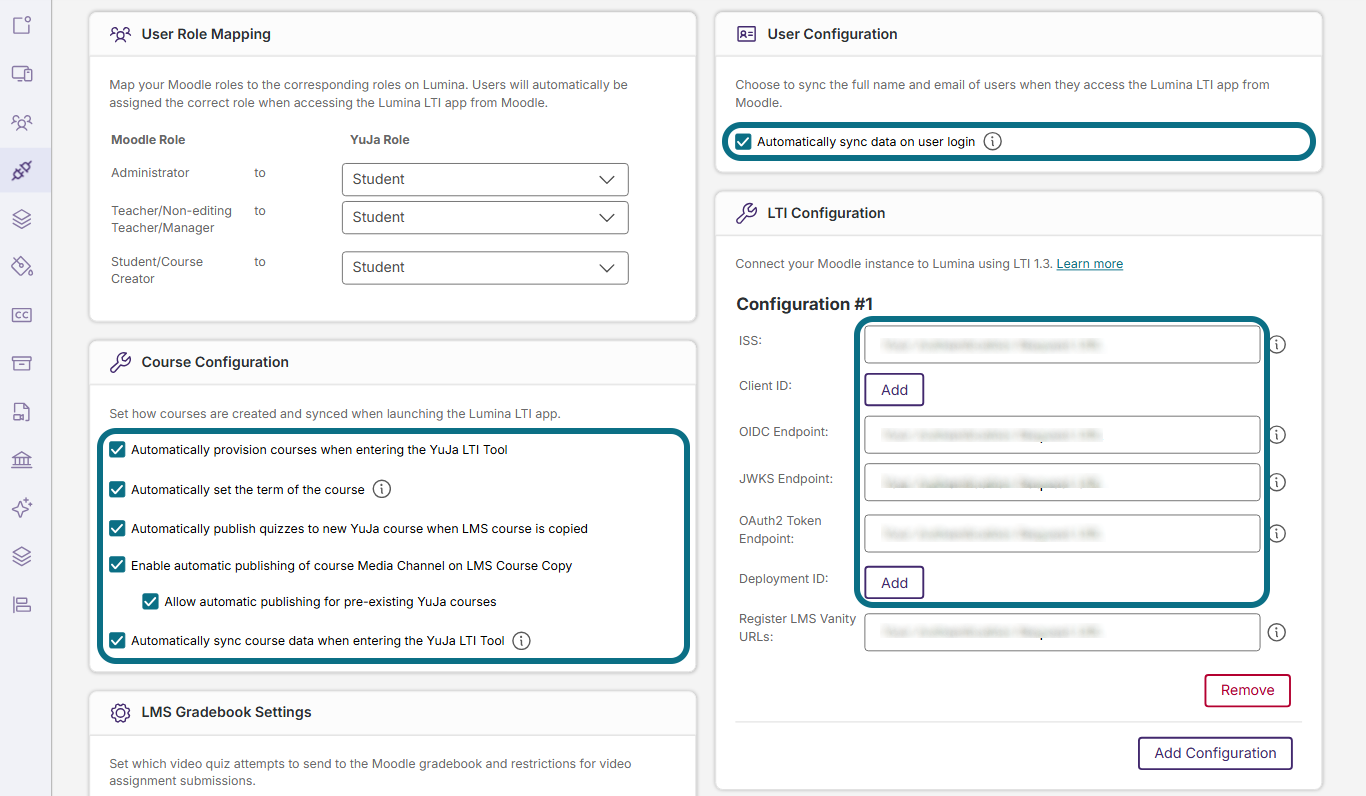1366x796 pixels.
Task: Uncheck 'Automatically sync data on user login'
Action: coord(743,142)
